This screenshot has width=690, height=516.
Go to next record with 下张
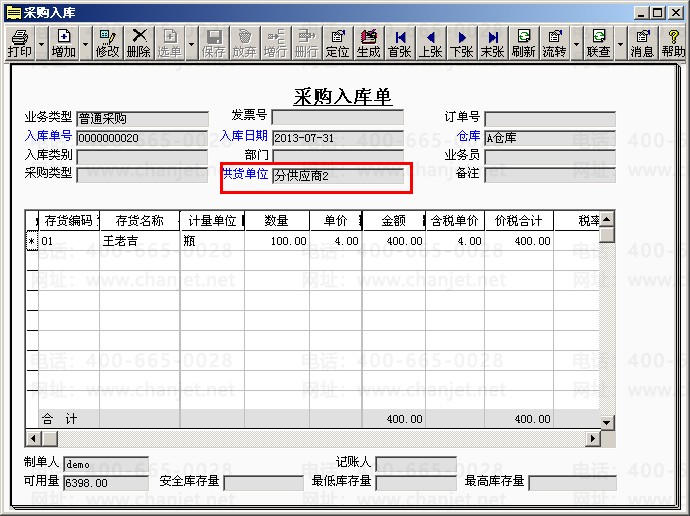(461, 43)
